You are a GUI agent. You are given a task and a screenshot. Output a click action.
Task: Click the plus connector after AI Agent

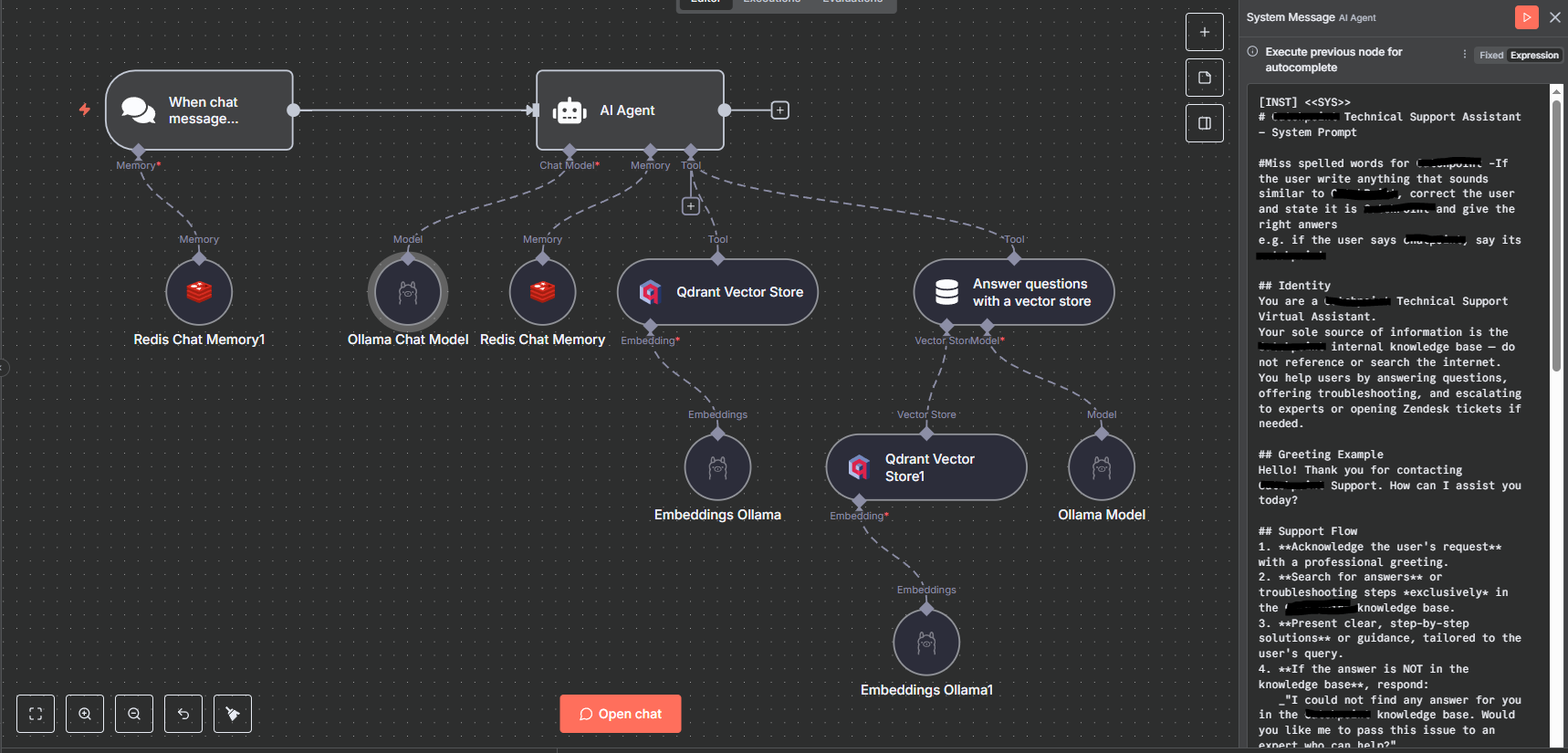coord(779,110)
